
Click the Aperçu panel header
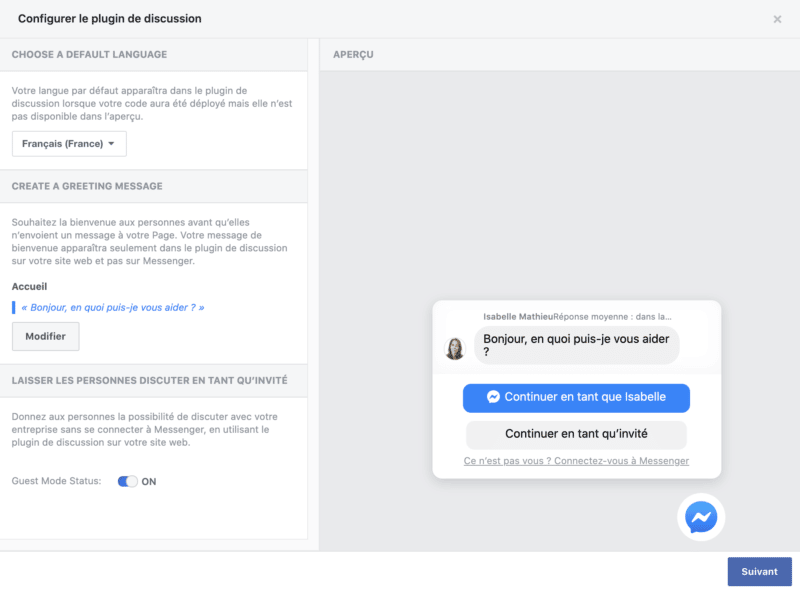(x=353, y=54)
